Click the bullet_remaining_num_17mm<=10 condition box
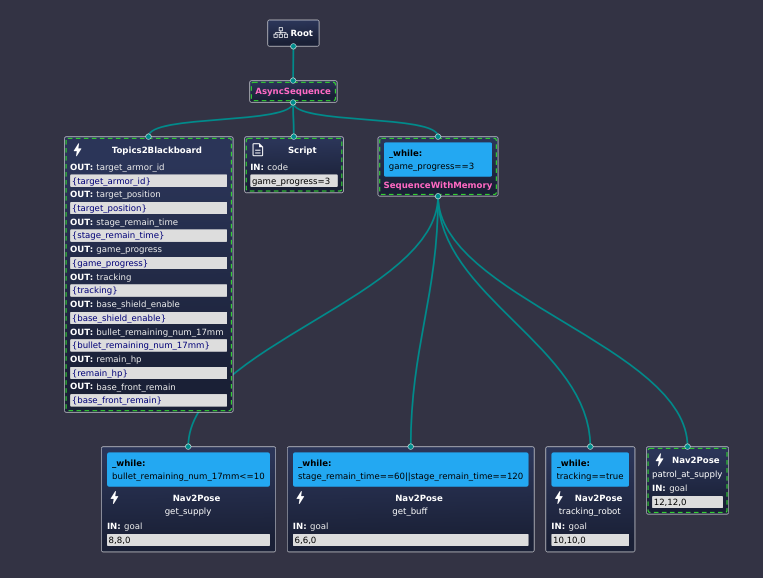The width and height of the screenshot is (763, 578). tap(188, 470)
